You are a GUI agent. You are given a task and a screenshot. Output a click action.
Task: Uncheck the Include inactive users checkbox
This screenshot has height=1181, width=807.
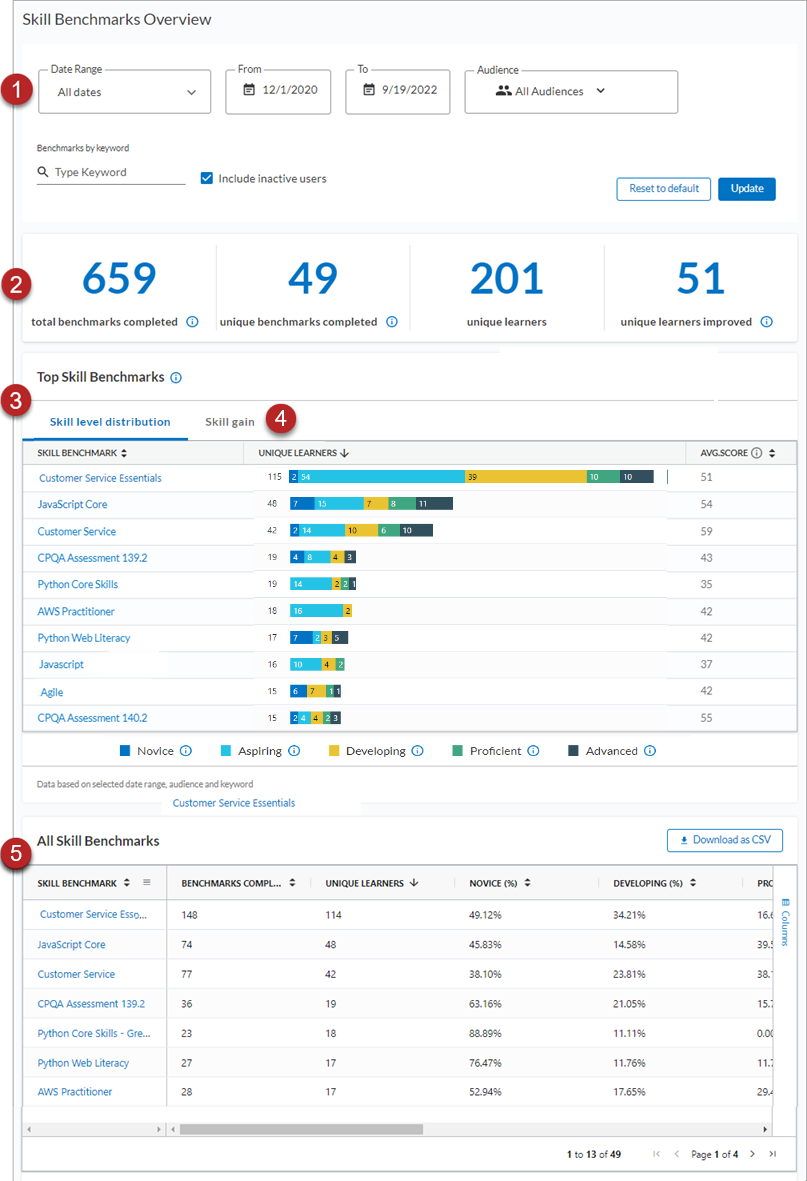206,178
